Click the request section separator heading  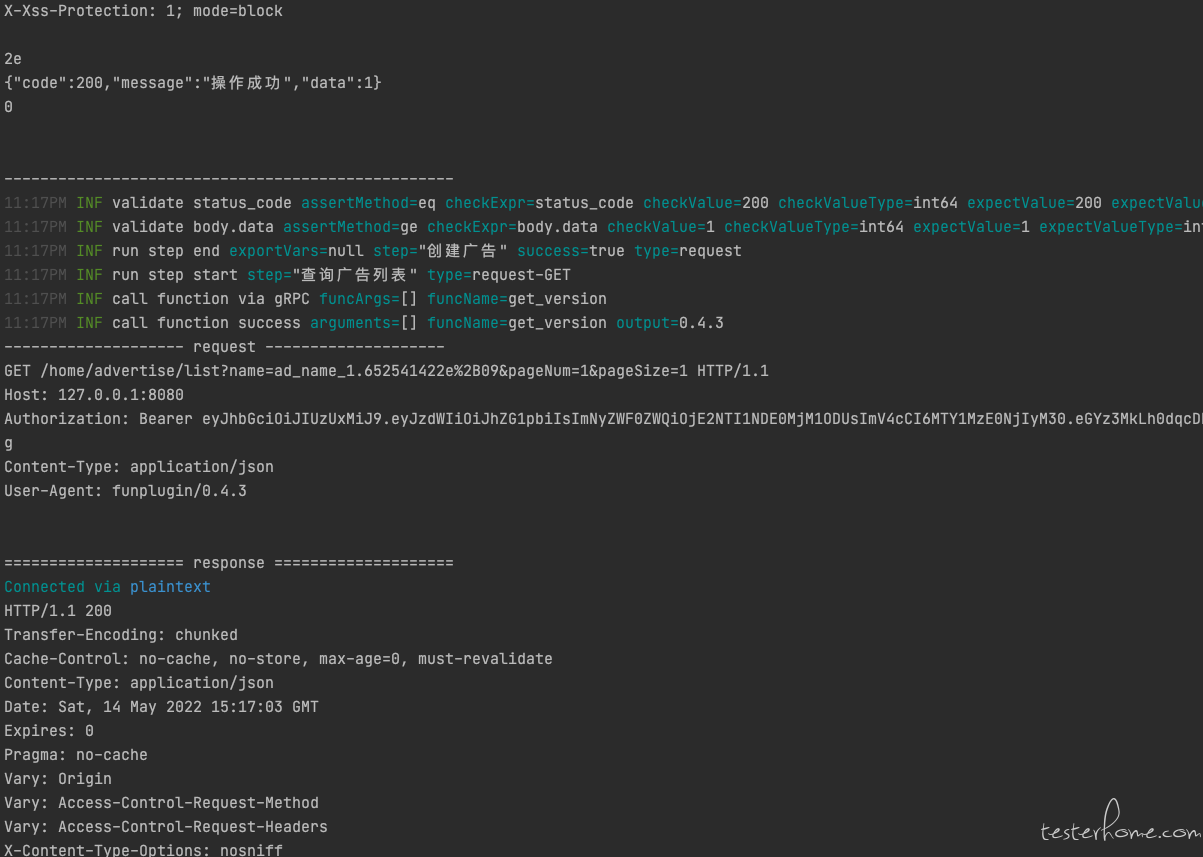224,347
